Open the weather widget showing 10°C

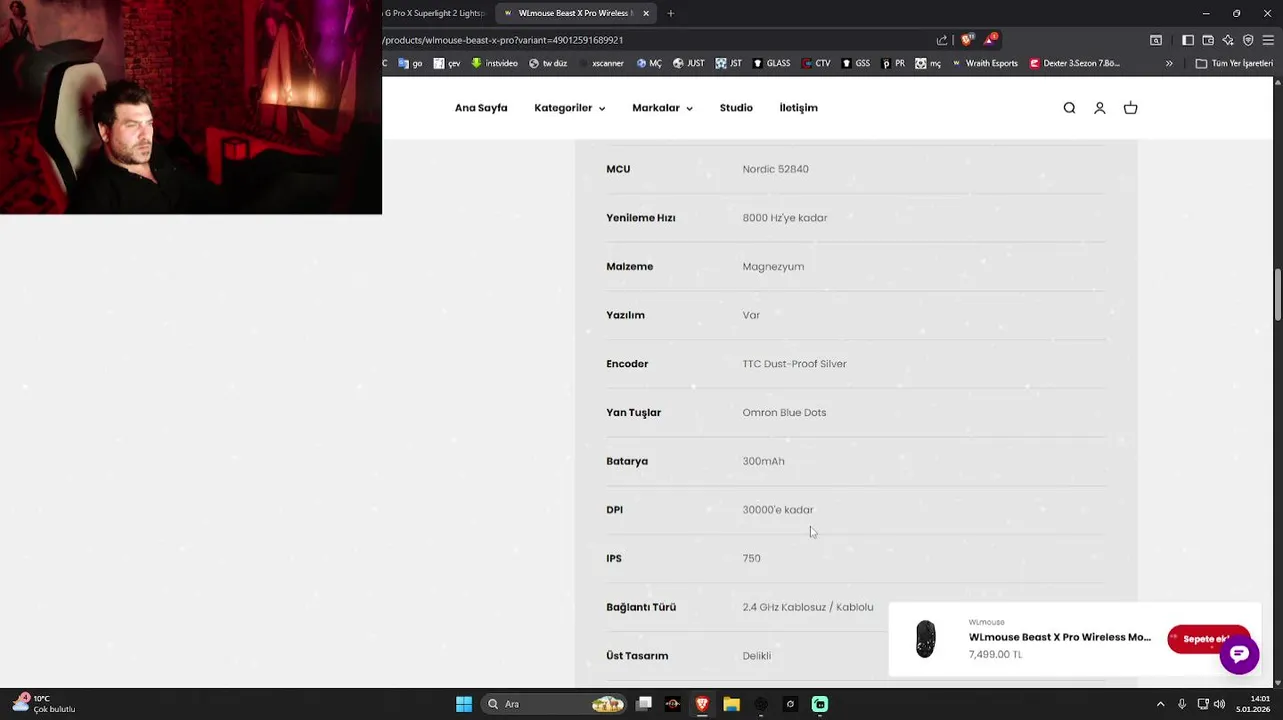click(x=43, y=704)
